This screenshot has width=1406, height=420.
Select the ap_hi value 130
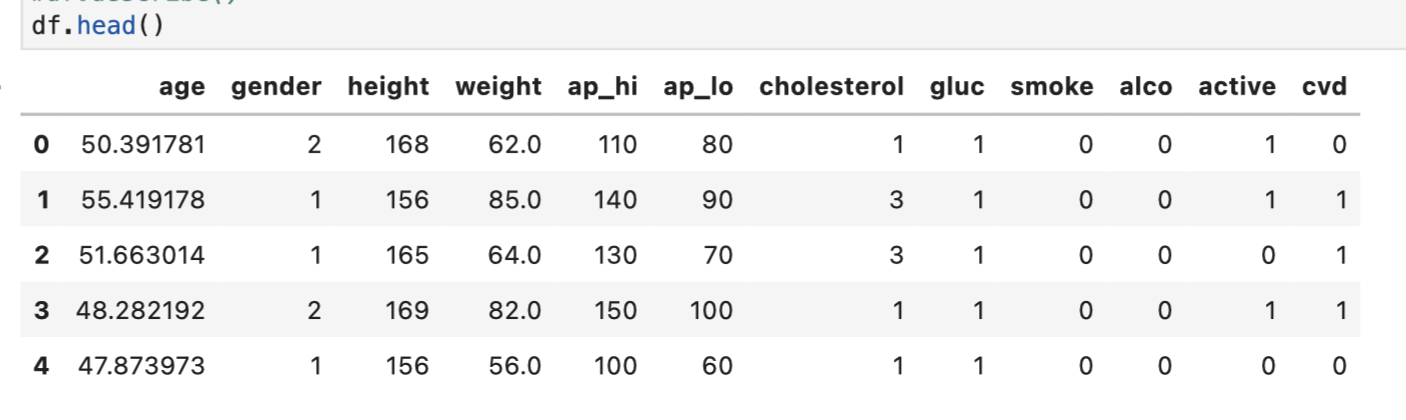point(615,255)
